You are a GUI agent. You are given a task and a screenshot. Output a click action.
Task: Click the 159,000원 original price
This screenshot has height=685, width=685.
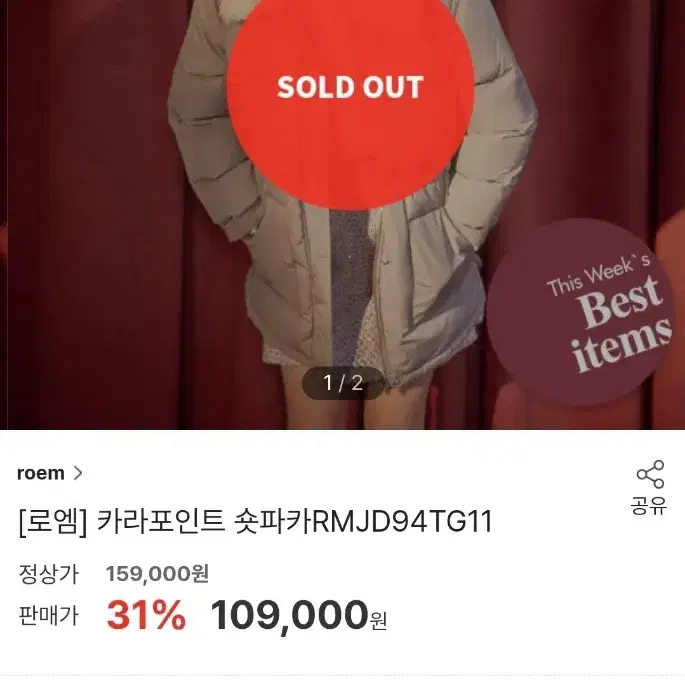(157, 574)
